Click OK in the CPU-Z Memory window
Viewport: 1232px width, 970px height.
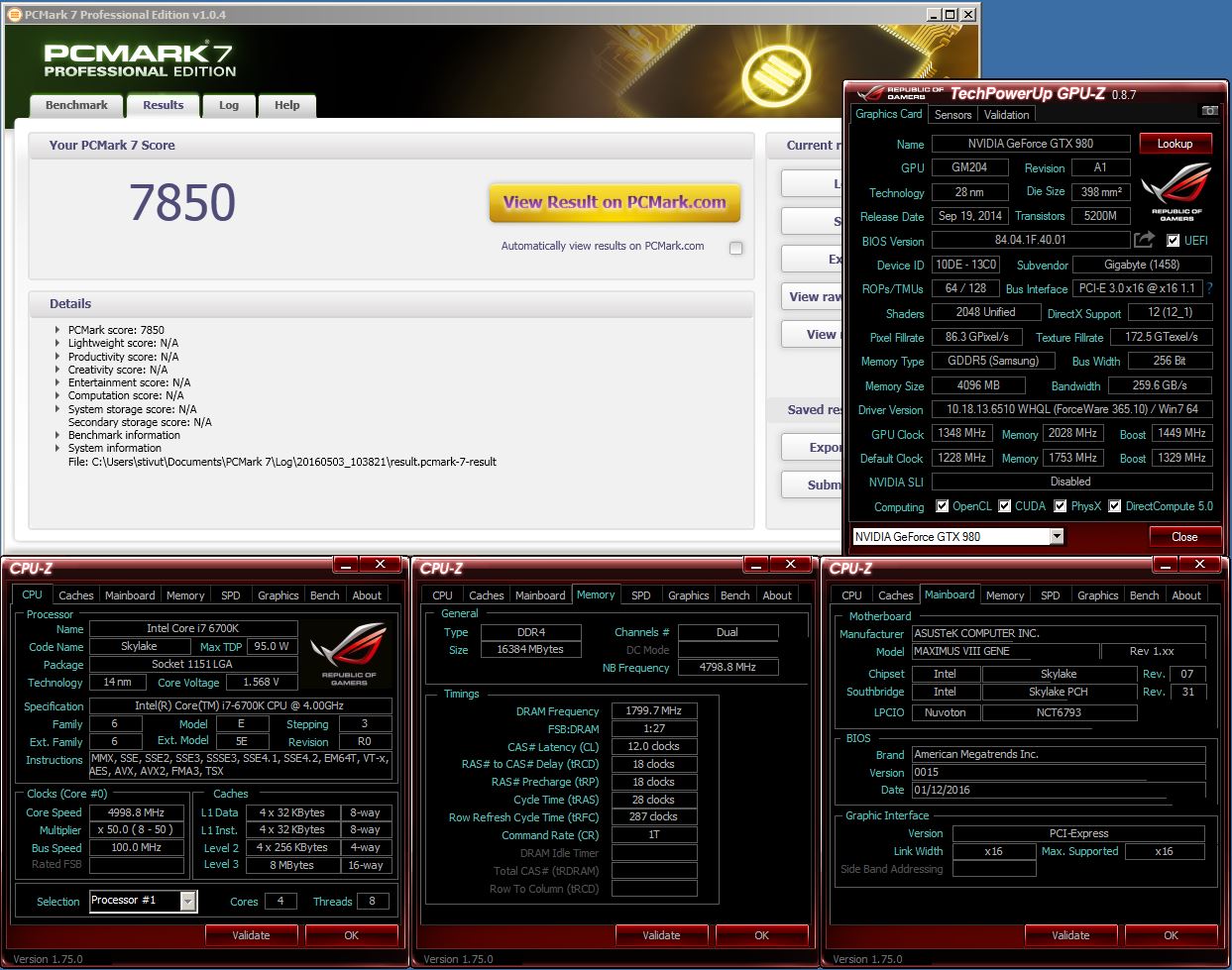[x=761, y=935]
